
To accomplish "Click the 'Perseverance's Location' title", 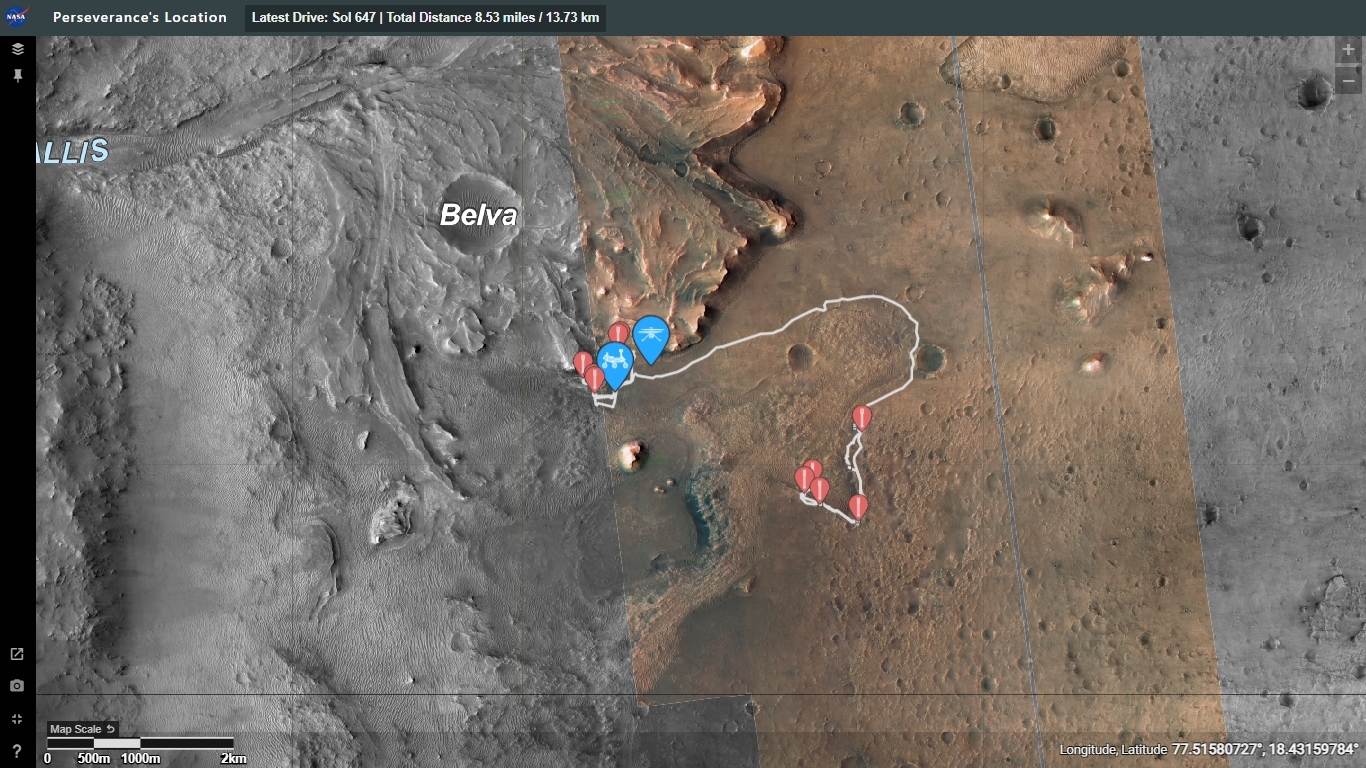I will [140, 17].
